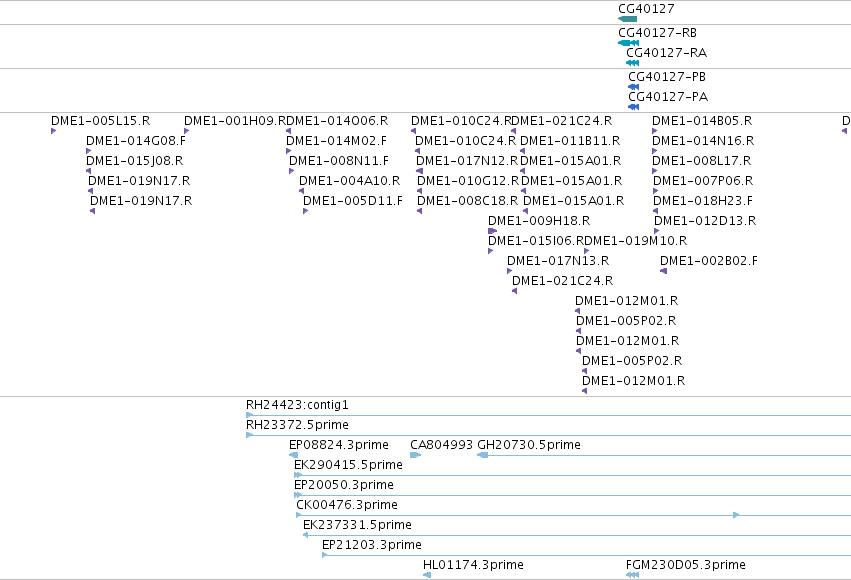Screen dimensions: 851x580
Task: Select the purple arrow under DME1-009H18.R
Action: tap(492, 231)
